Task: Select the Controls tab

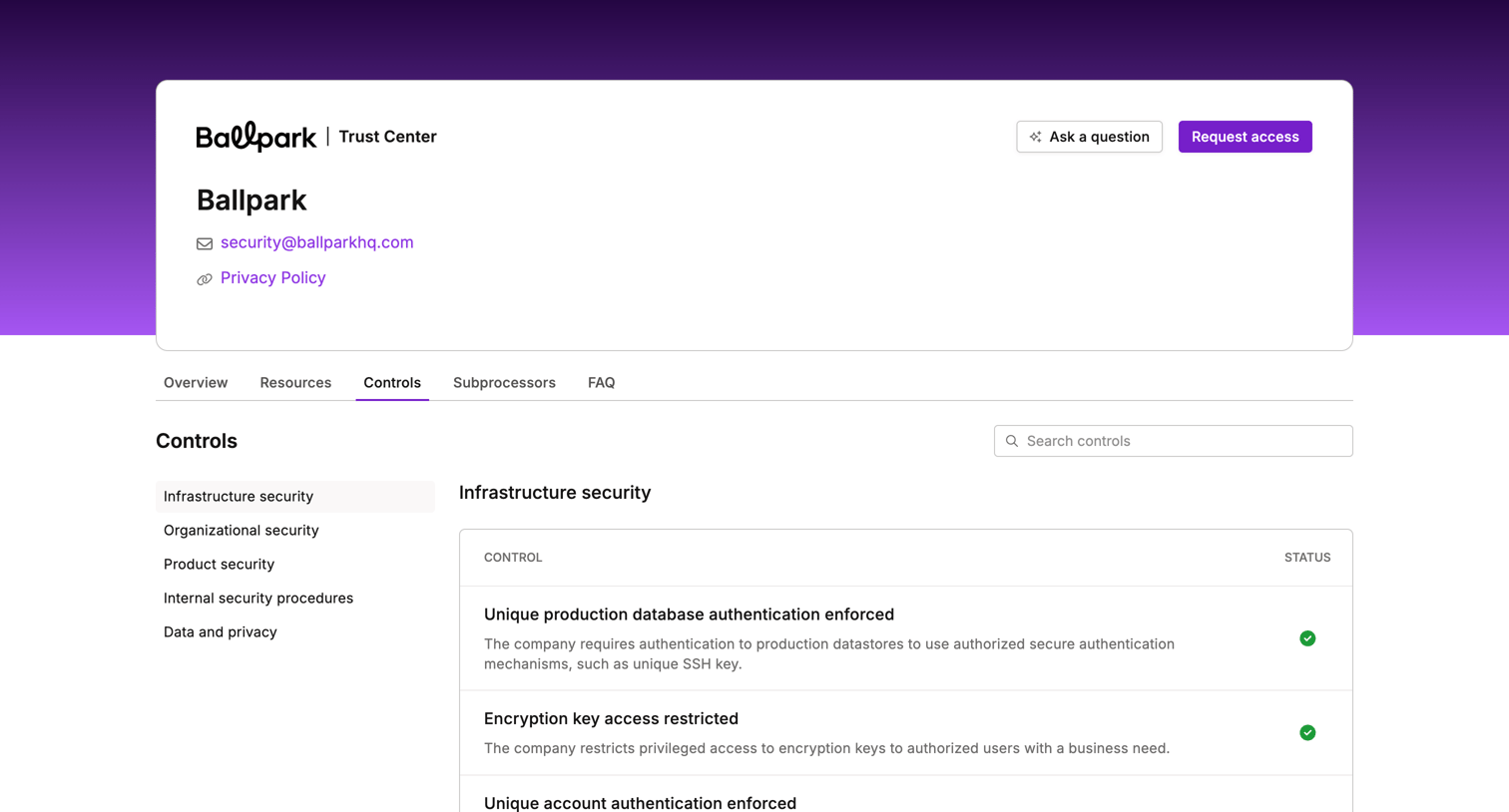Action: pyautogui.click(x=392, y=383)
